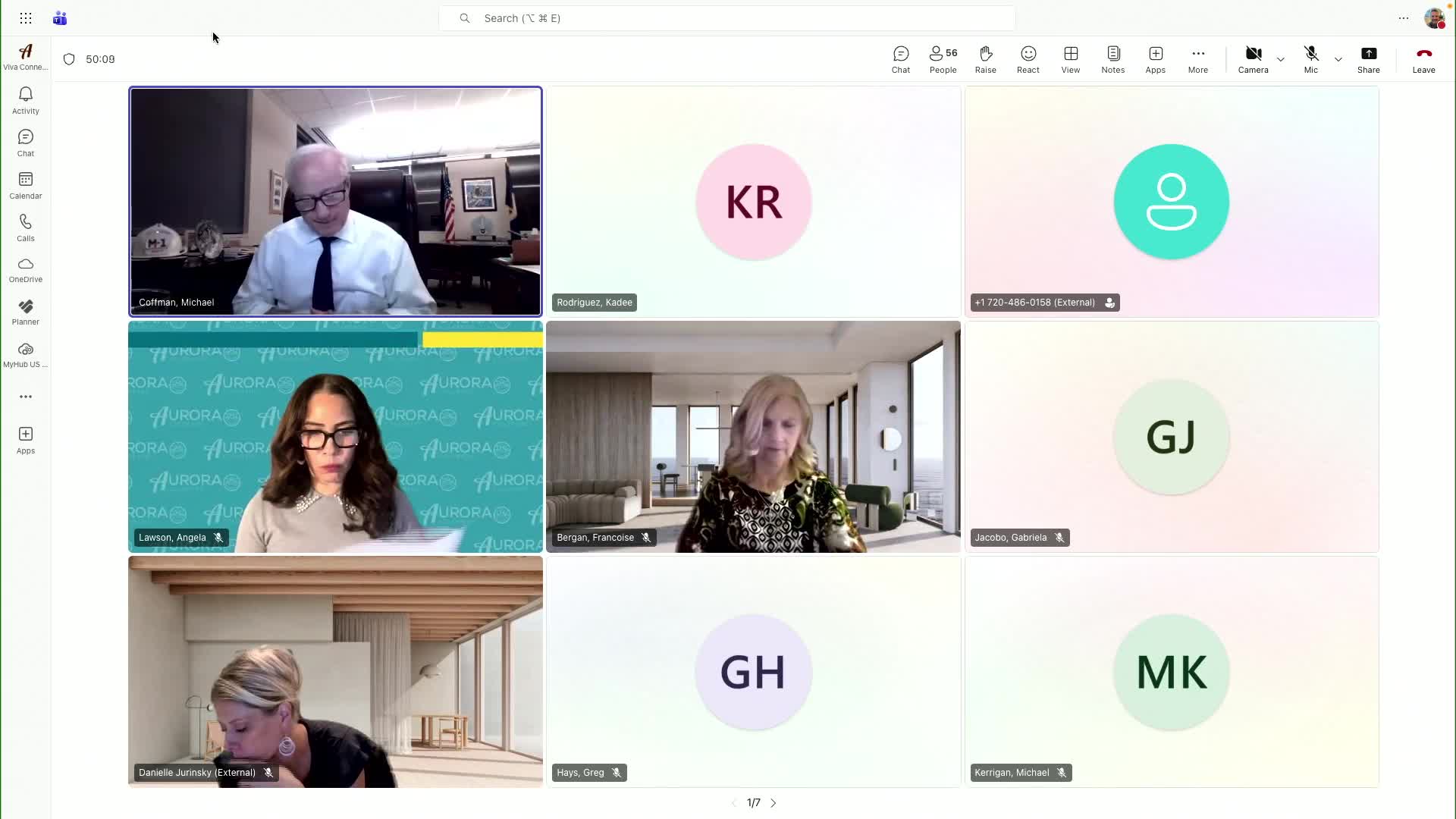
Task: Show the People participants list
Action: (943, 59)
